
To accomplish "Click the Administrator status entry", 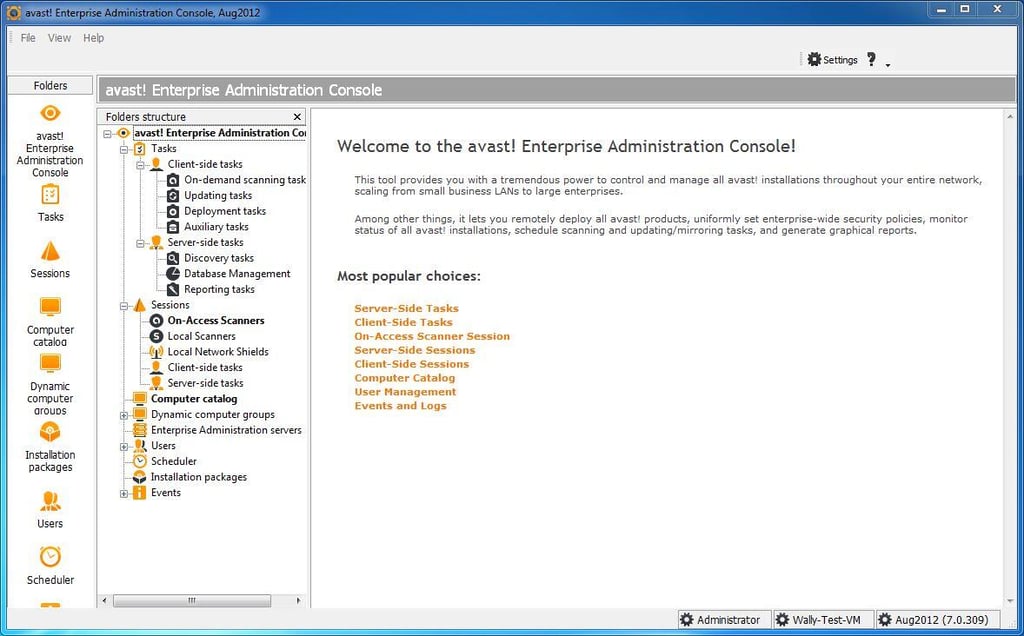I will [723, 620].
